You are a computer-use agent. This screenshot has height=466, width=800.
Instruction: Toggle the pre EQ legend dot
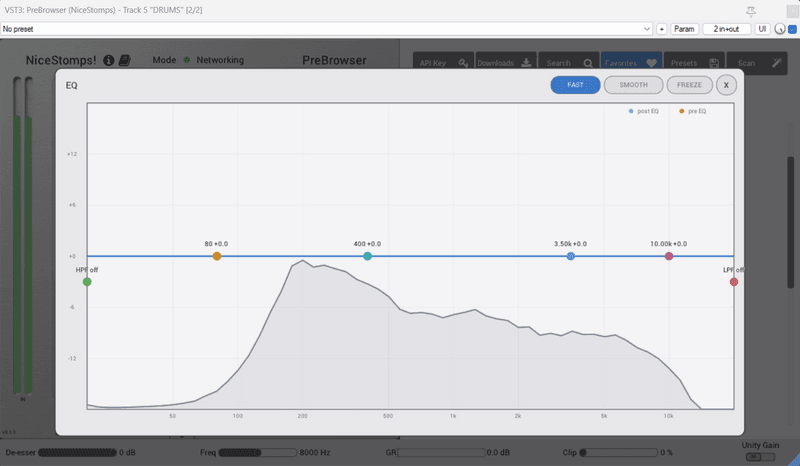coord(682,111)
